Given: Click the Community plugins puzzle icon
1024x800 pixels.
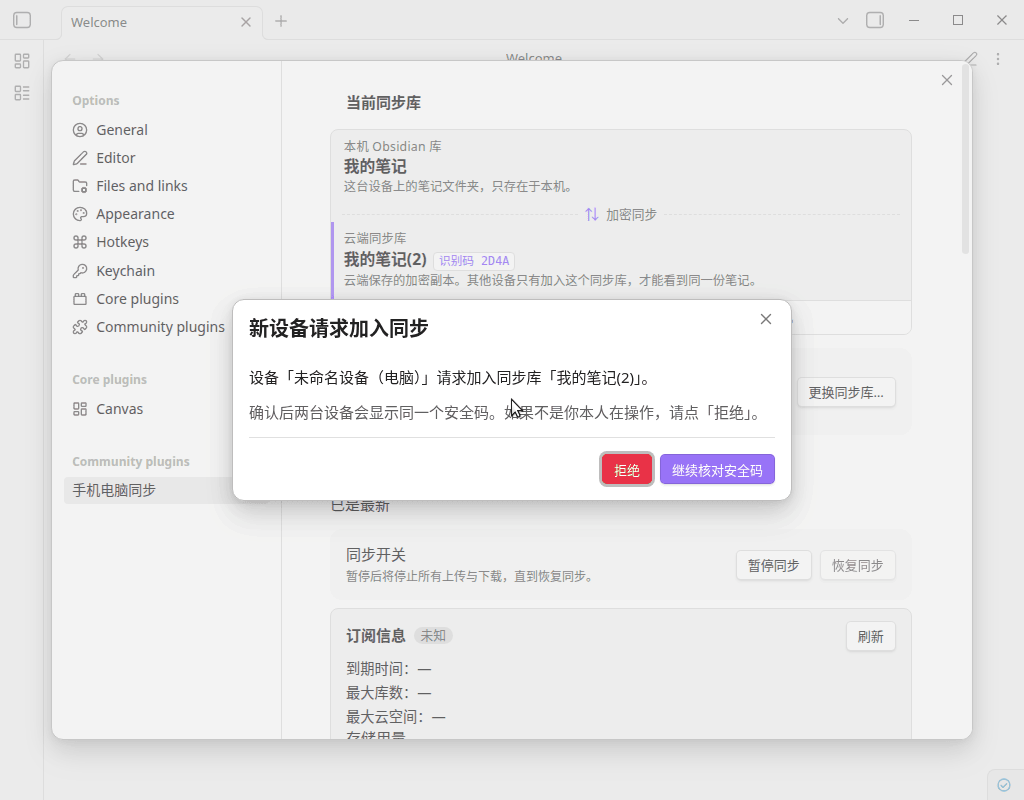Looking at the screenshot, I should pyautogui.click(x=80, y=327).
